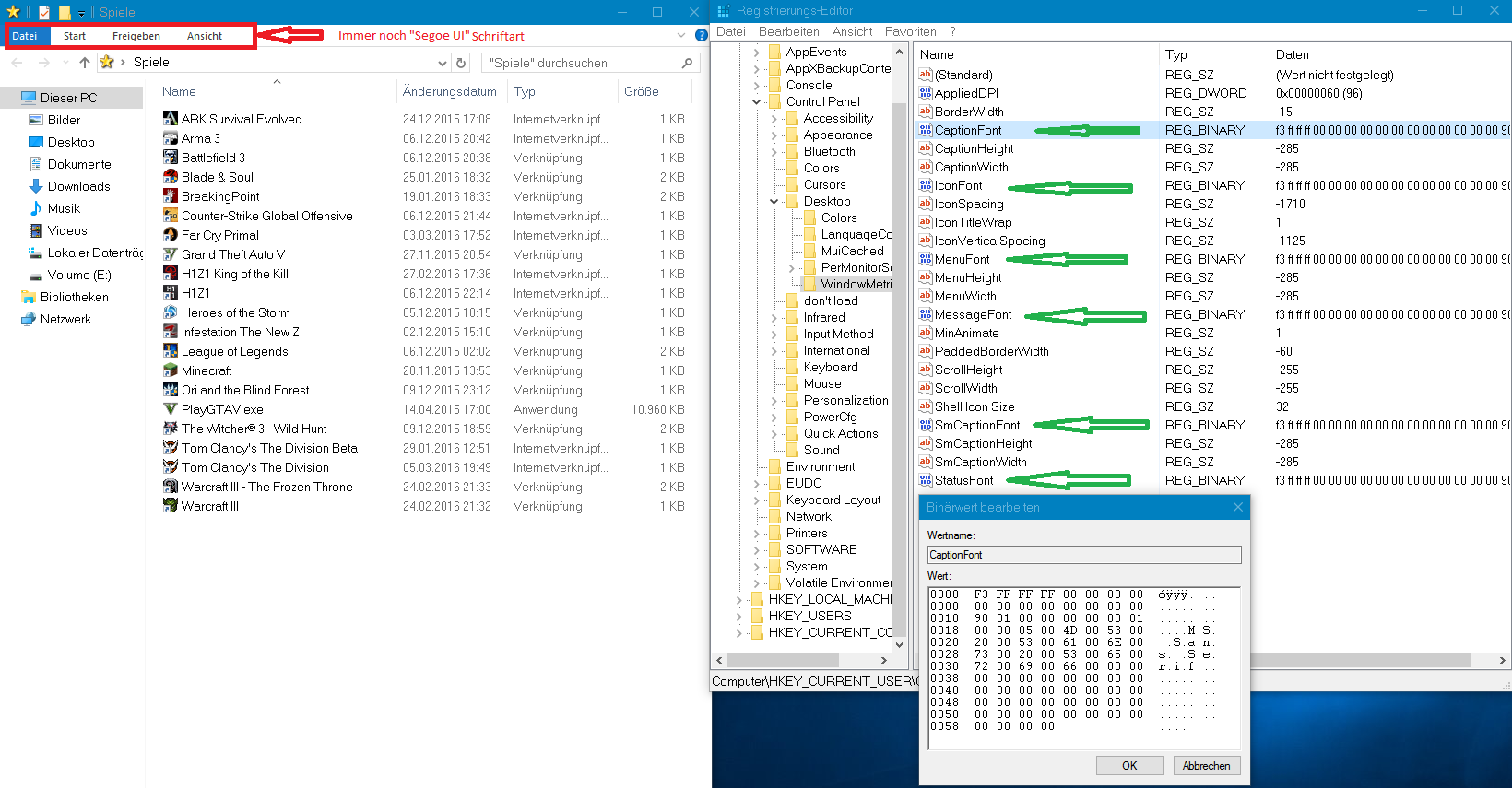The width and height of the screenshot is (1512, 788).
Task: Select Counter-Strike Global Offensive icon
Action: (171, 215)
